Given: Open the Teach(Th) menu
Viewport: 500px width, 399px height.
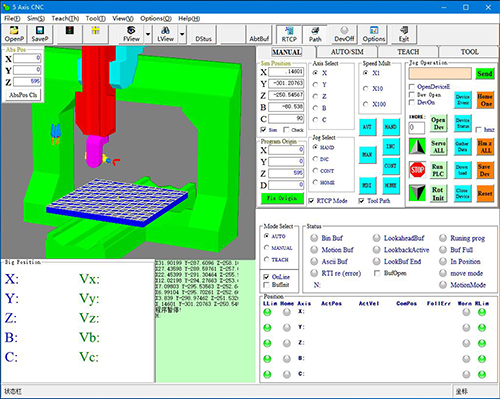Looking at the screenshot, I should [65, 18].
